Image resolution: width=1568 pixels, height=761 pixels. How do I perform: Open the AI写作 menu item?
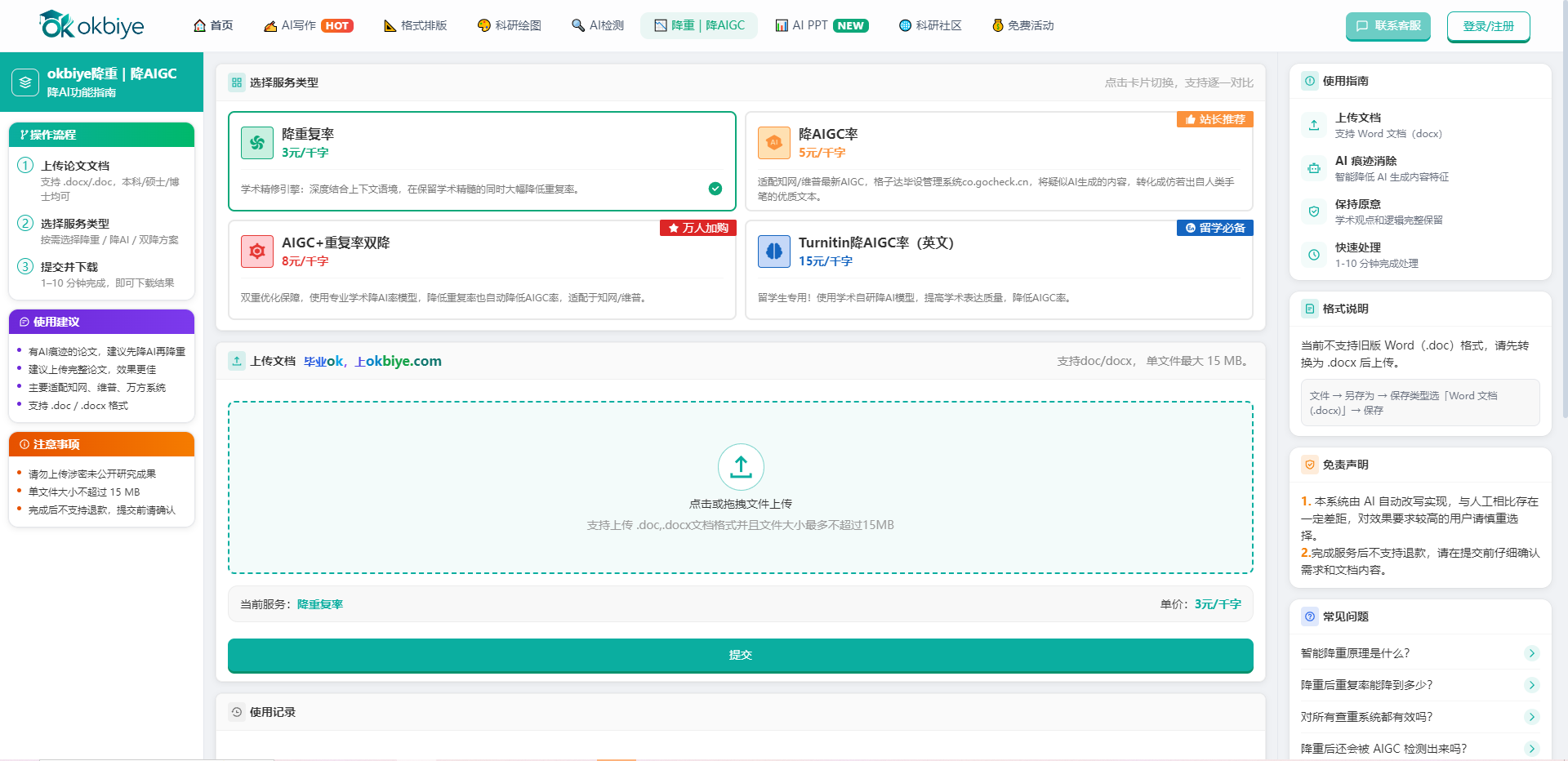coord(308,25)
